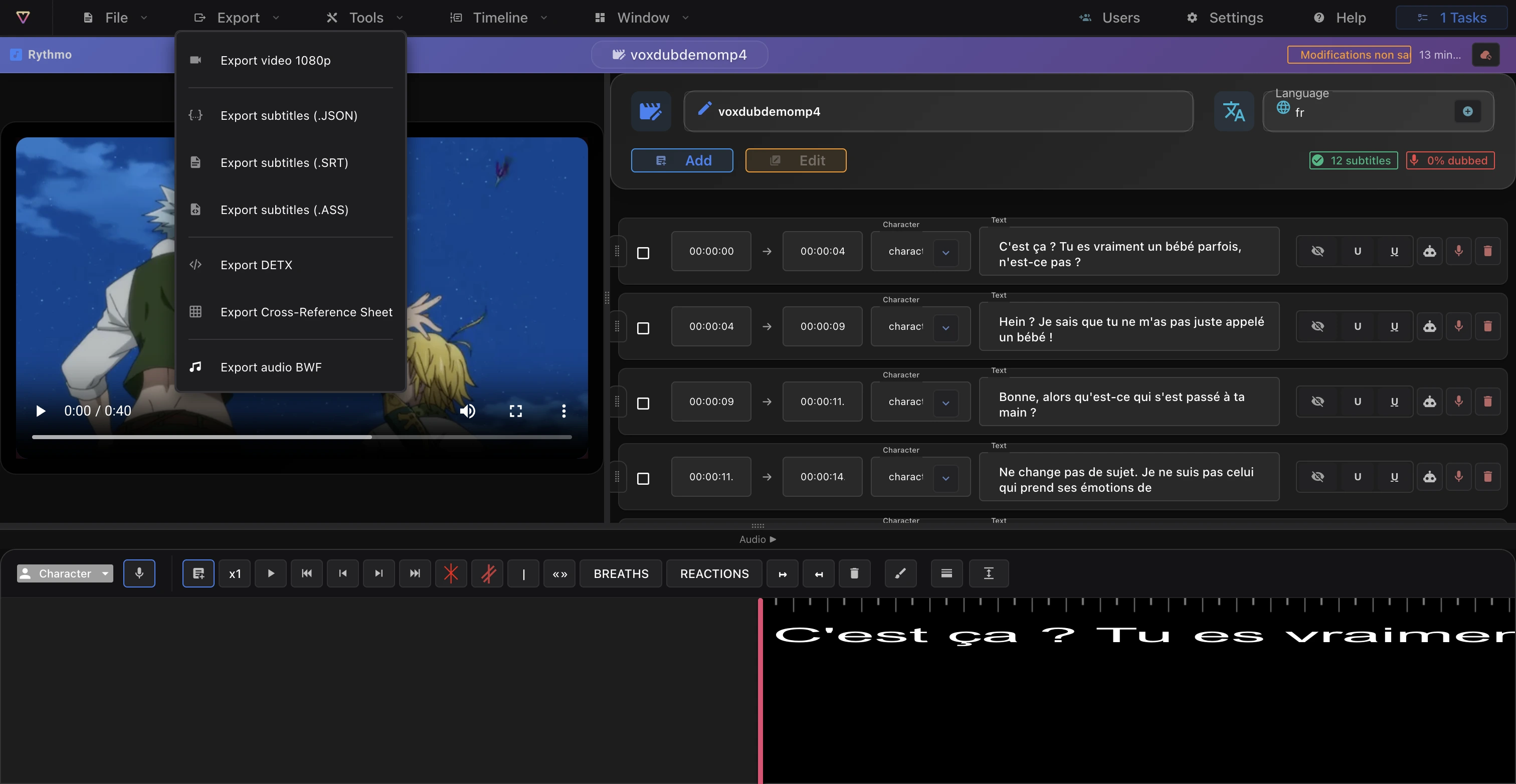The width and height of the screenshot is (1516, 784).
Task: Open the File menu
Action: 115,18
